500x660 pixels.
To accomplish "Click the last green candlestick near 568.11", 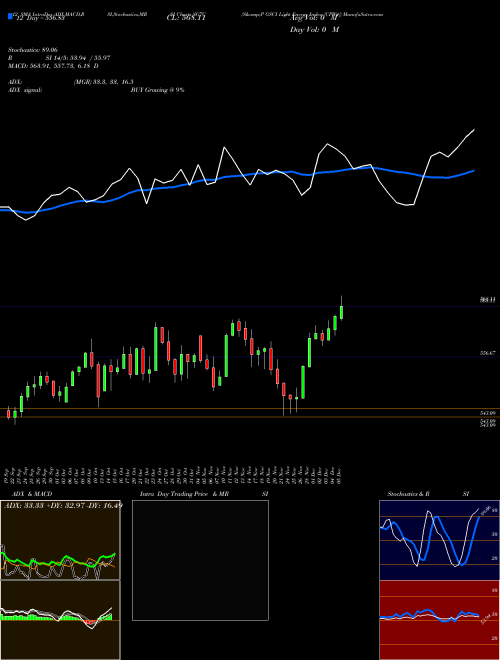I will tap(341, 312).
